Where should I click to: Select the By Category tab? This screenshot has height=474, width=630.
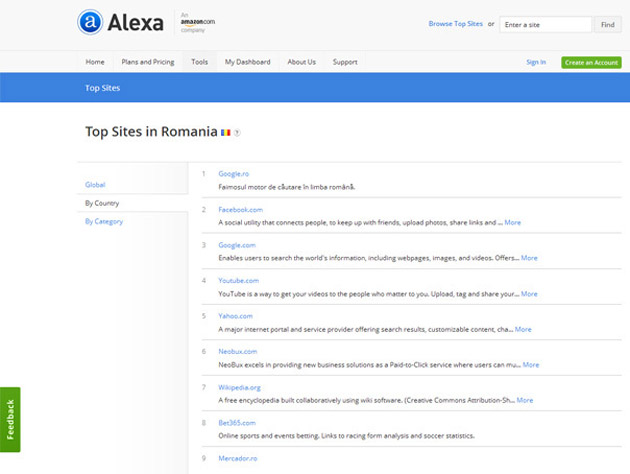click(104, 221)
